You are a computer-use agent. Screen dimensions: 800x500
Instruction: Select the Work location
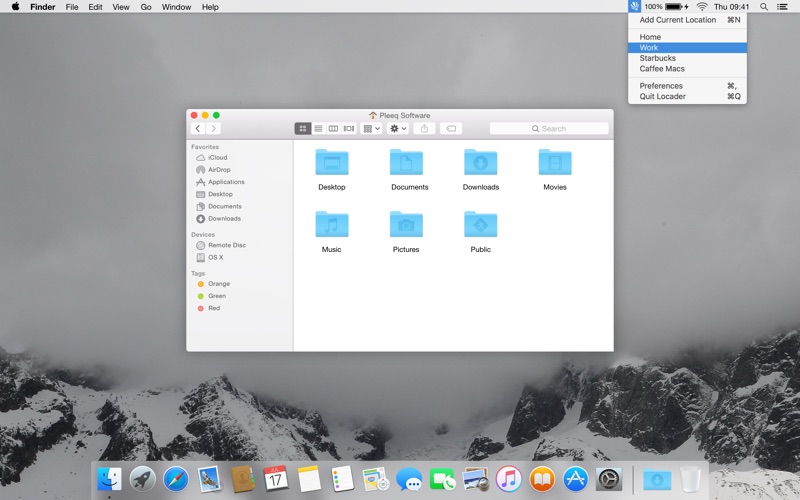click(687, 48)
